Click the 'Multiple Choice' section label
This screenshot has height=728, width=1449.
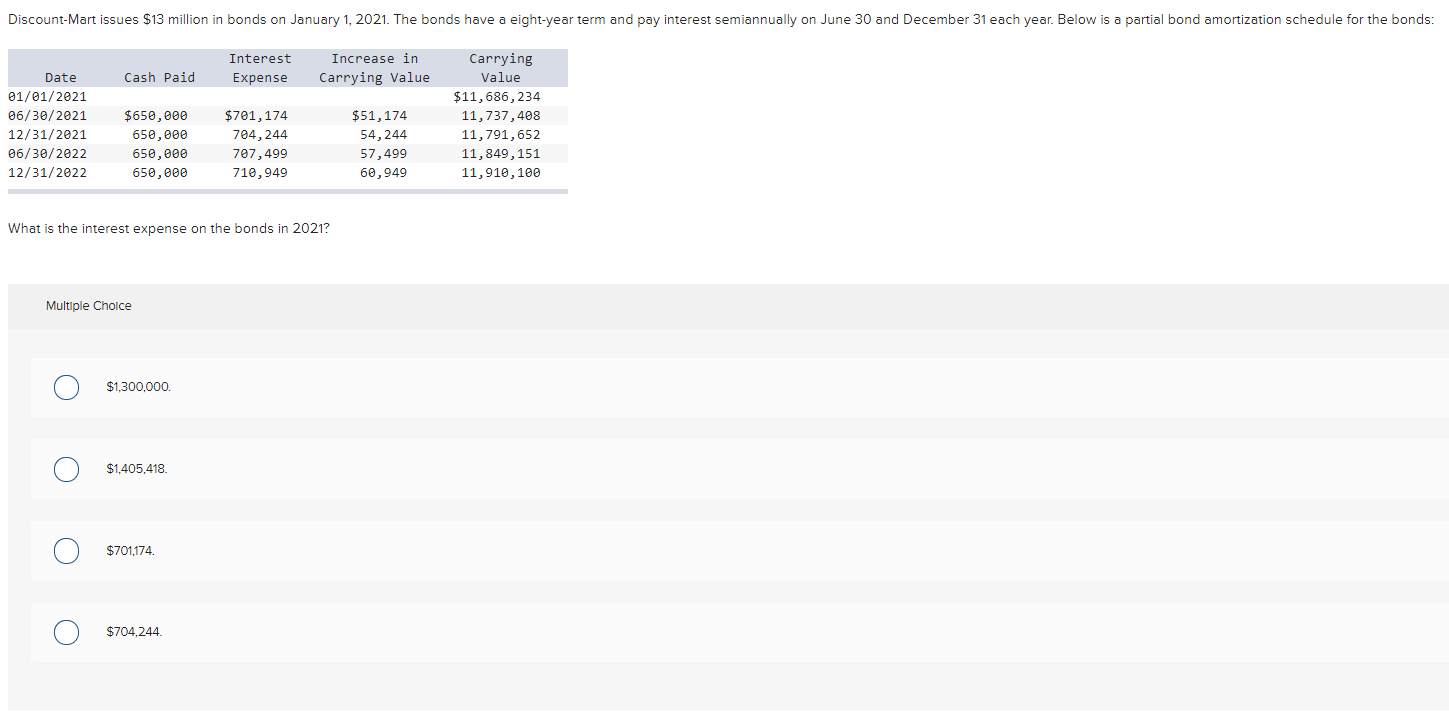89,306
